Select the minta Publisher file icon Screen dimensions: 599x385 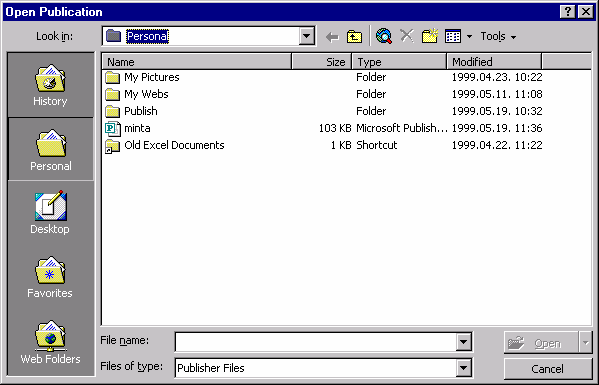(112, 128)
